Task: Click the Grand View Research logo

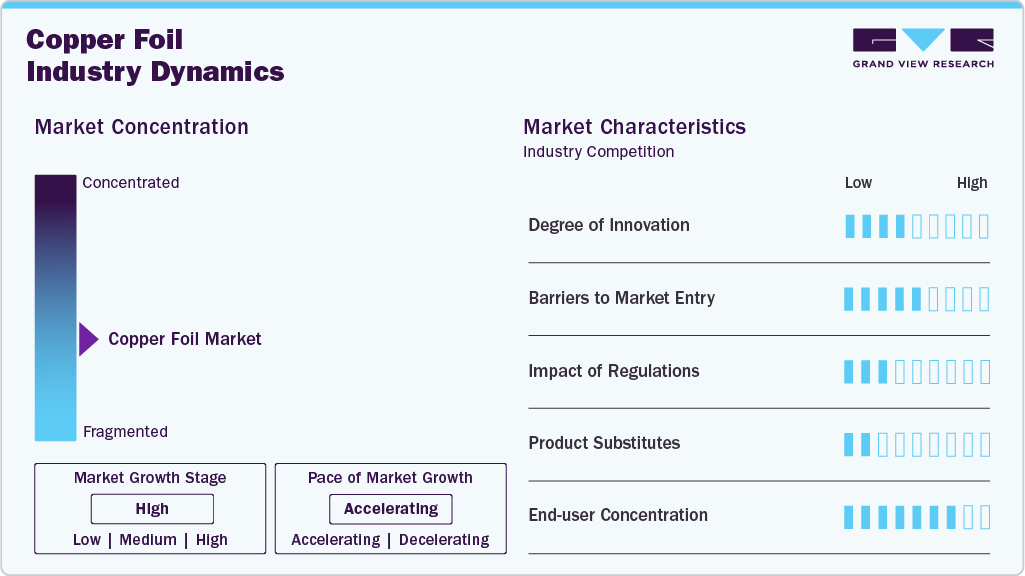Action: 922,48
